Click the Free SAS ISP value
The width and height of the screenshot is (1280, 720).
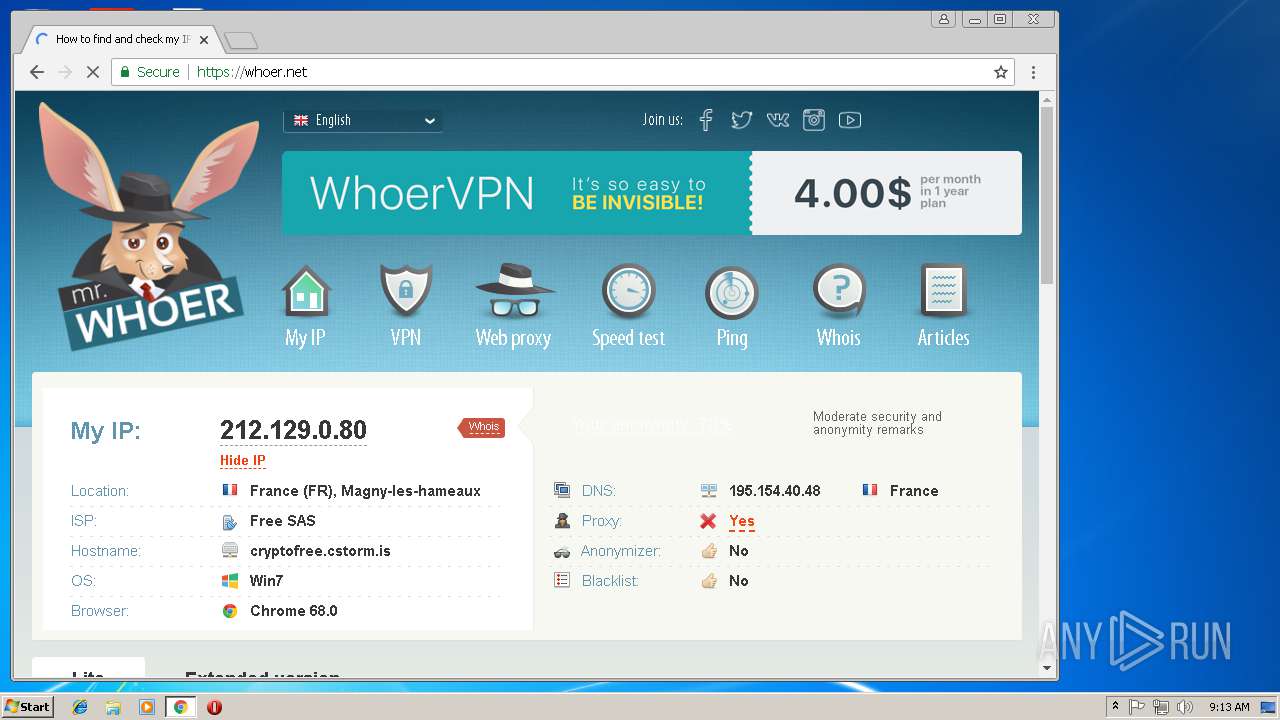(x=282, y=521)
